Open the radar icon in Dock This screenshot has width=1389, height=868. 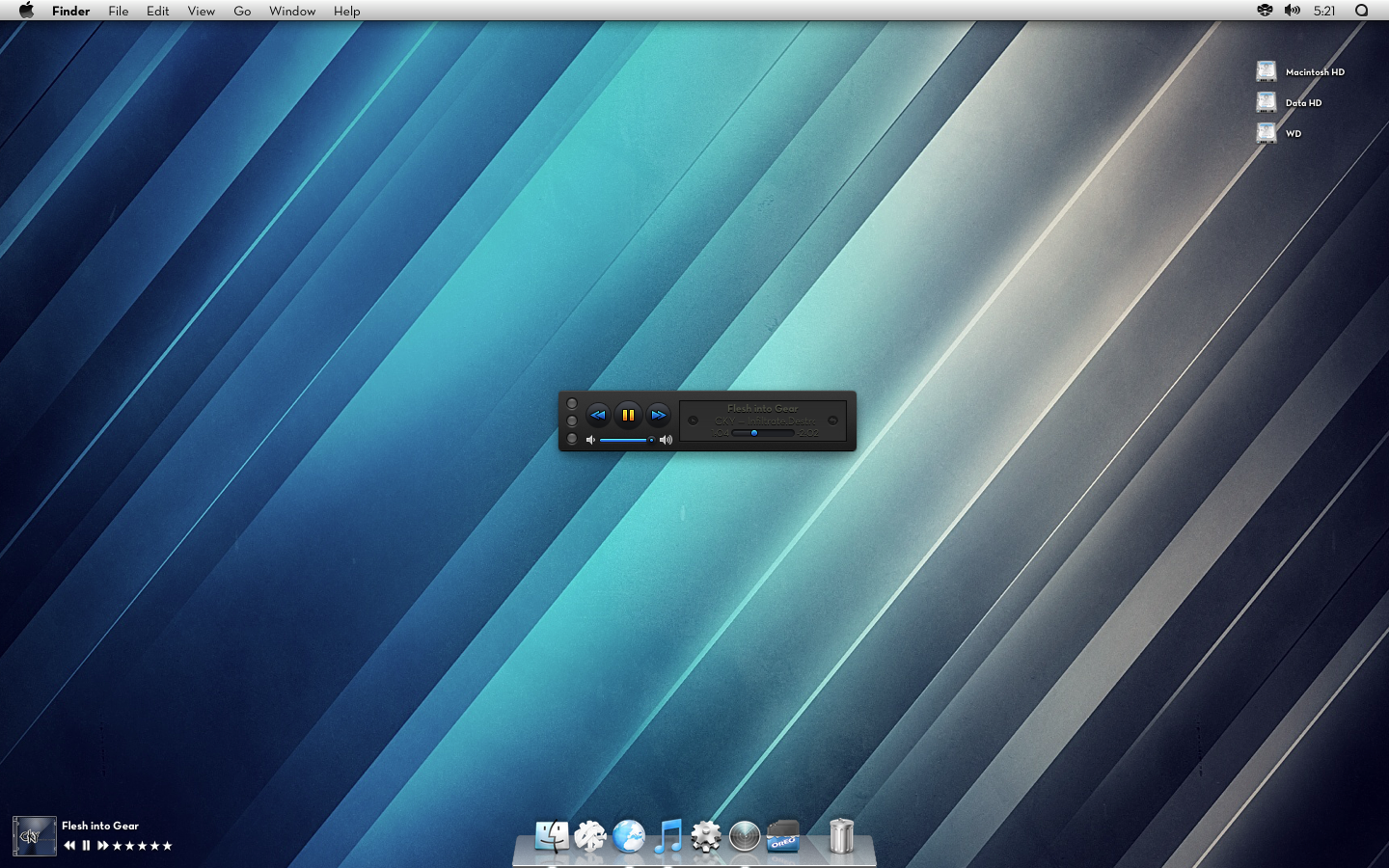point(745,836)
